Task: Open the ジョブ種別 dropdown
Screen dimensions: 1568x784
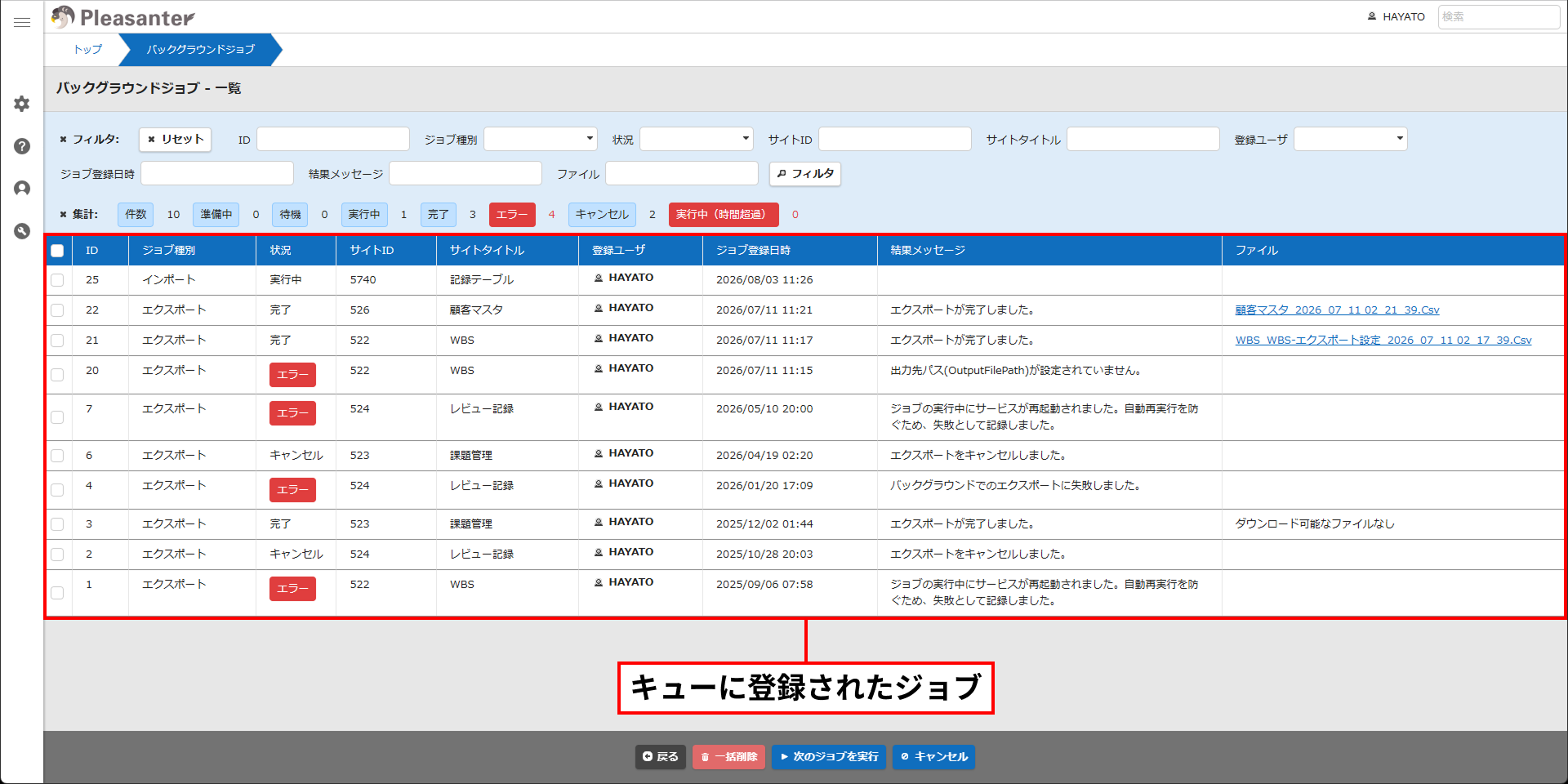Action: tap(541, 140)
